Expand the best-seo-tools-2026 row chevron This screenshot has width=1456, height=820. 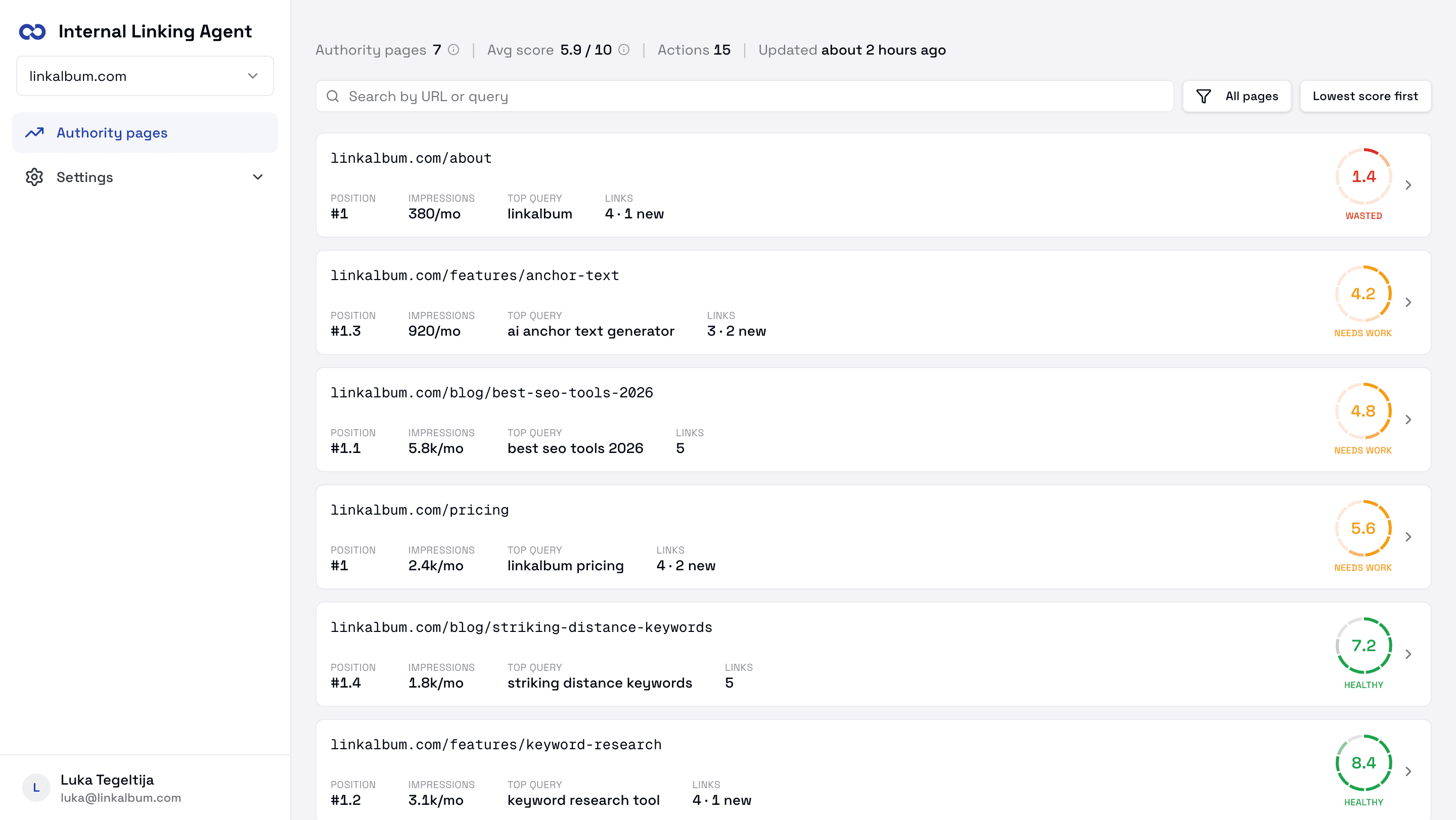pos(1408,419)
